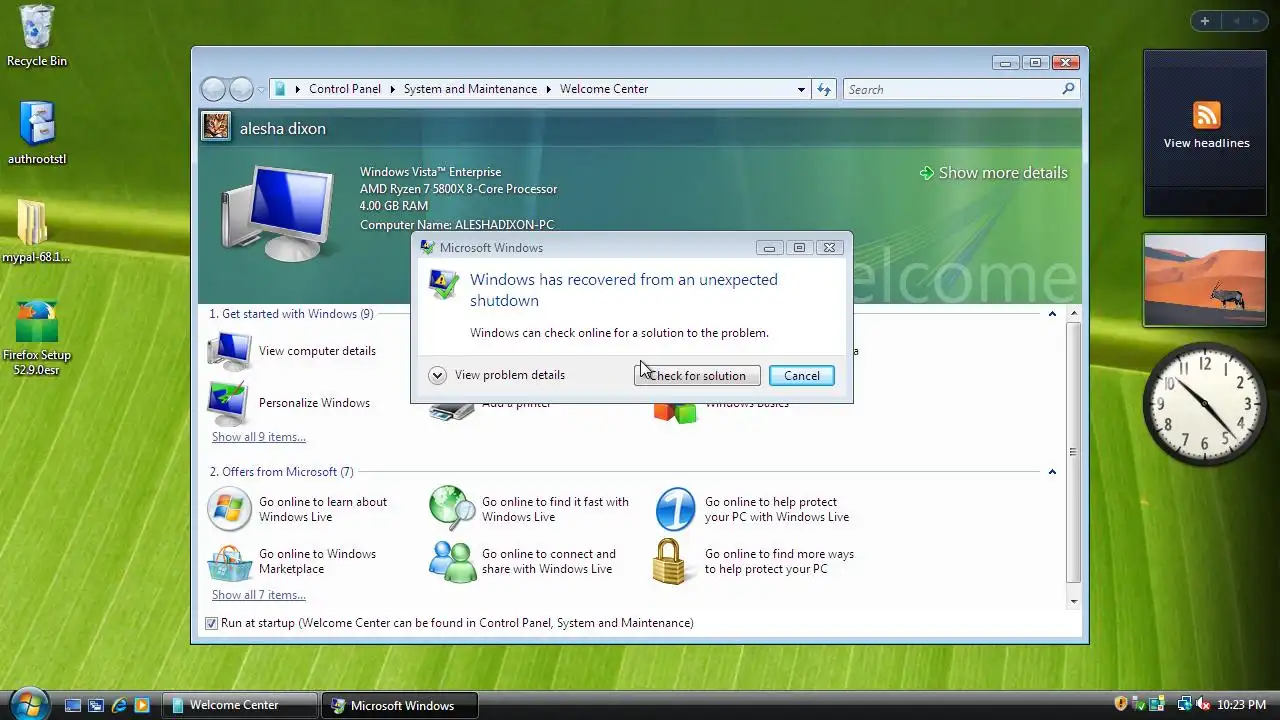Click the search magnifier icon in search box
This screenshot has height=720, width=1280.
[x=1068, y=89]
